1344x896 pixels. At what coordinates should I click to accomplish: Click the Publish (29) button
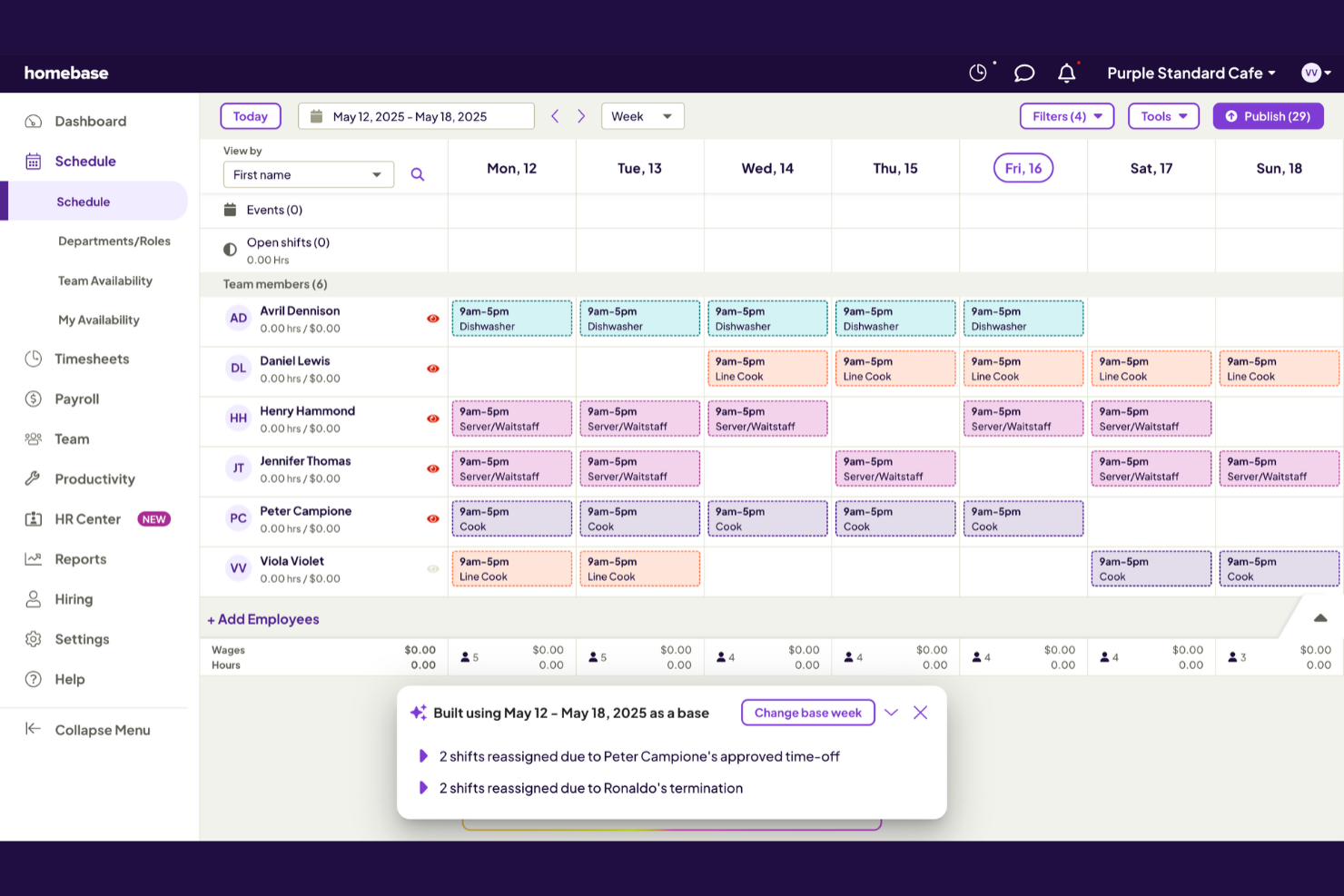tap(1268, 116)
